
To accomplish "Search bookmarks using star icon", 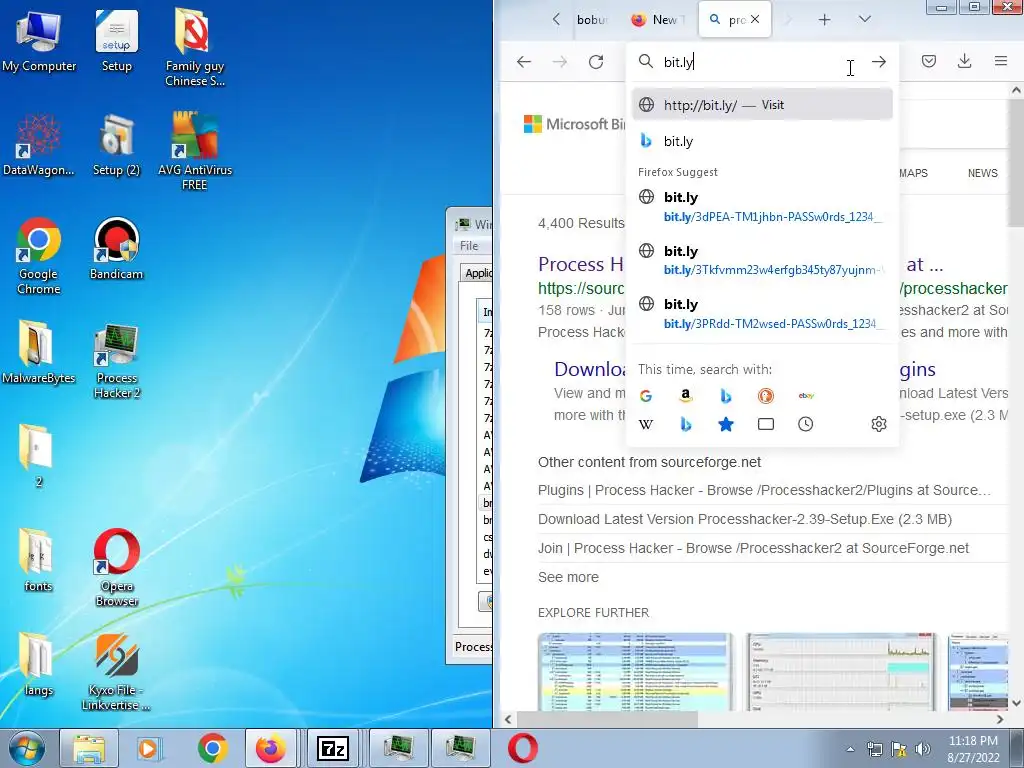I will (x=726, y=424).
